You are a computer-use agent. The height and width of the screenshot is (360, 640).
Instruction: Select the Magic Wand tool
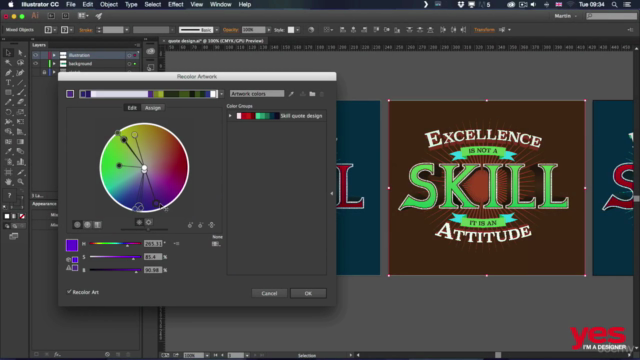click(x=8, y=62)
